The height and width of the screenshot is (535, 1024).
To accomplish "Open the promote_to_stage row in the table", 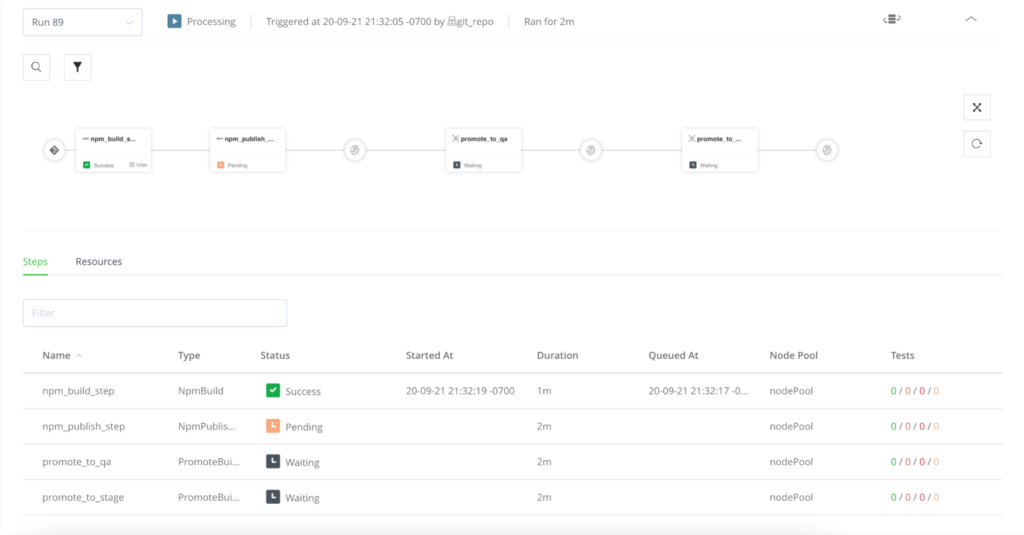I will tap(83, 497).
